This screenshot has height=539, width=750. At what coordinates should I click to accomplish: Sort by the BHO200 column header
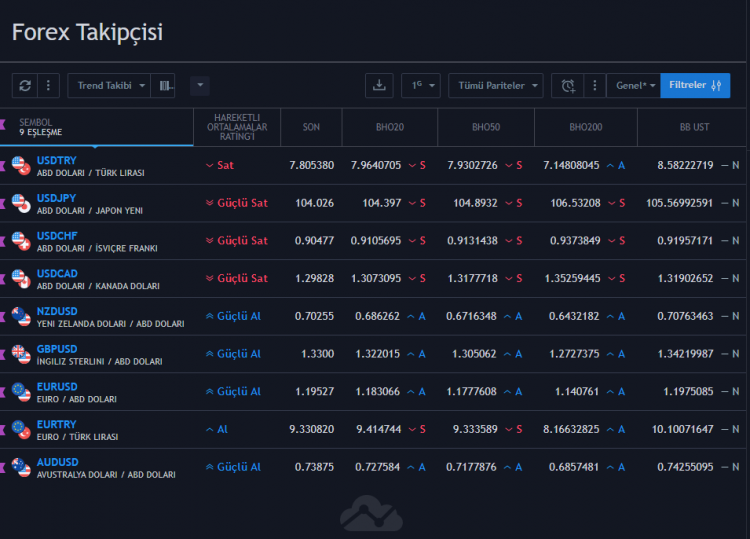click(585, 128)
